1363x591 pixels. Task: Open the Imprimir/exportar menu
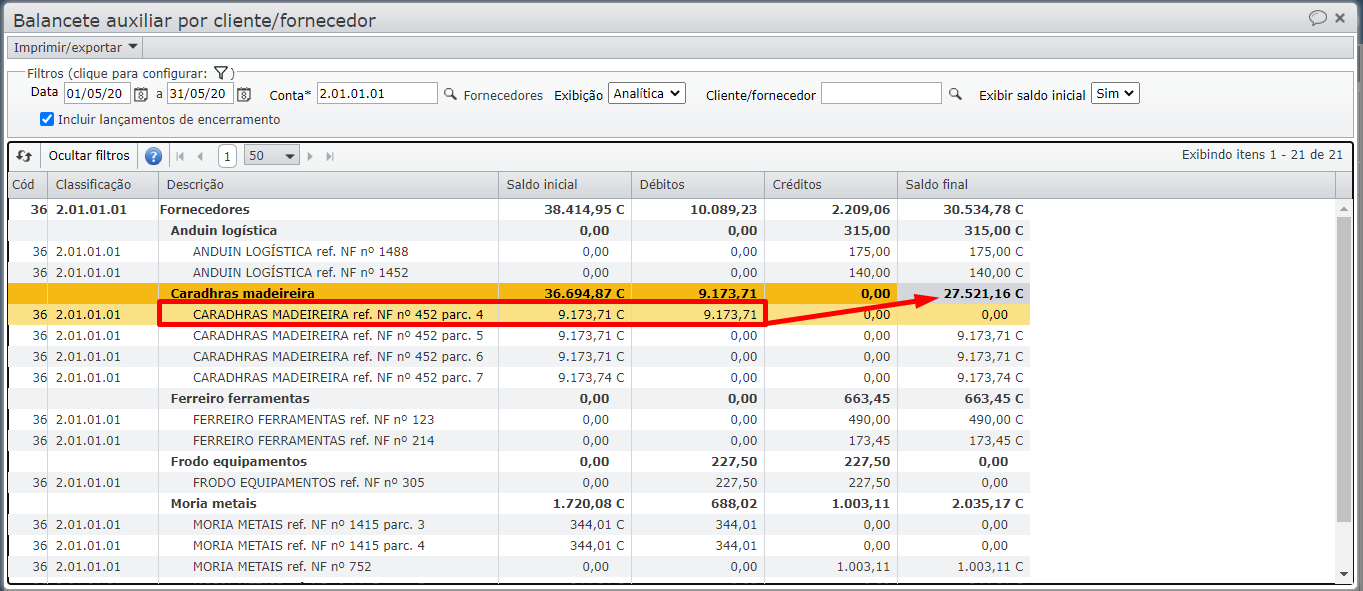[75, 47]
